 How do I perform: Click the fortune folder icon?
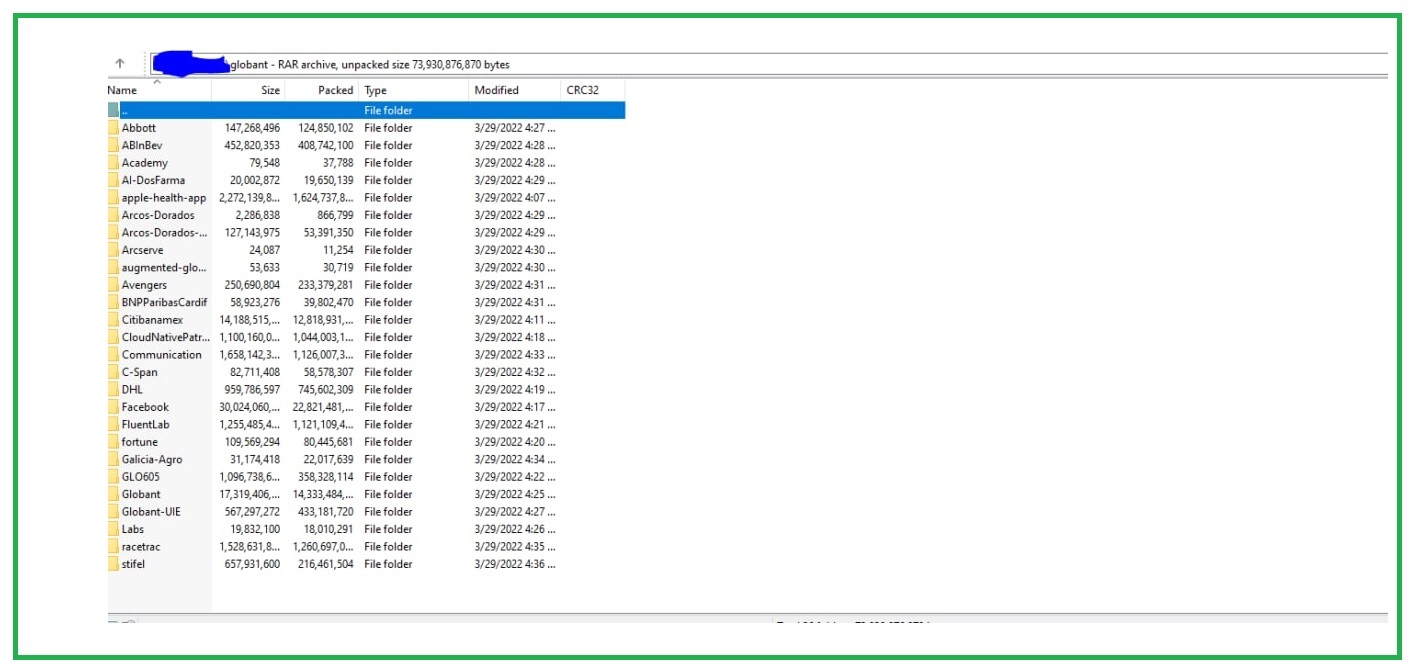113,442
